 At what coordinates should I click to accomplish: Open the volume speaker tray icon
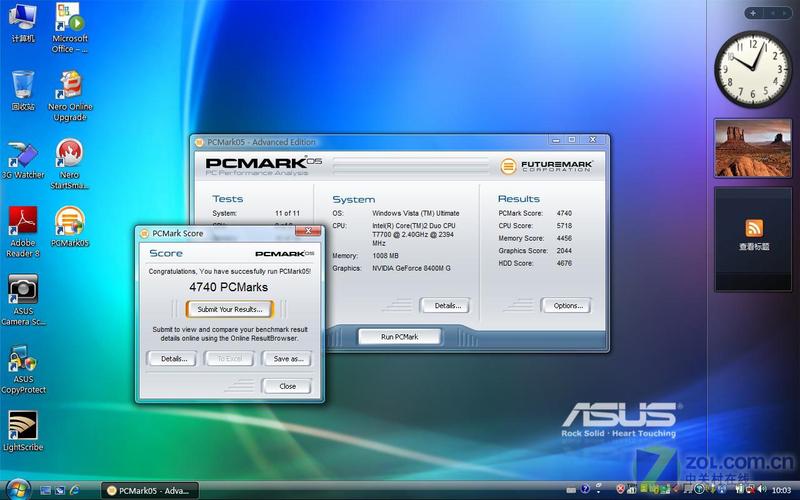(763, 490)
